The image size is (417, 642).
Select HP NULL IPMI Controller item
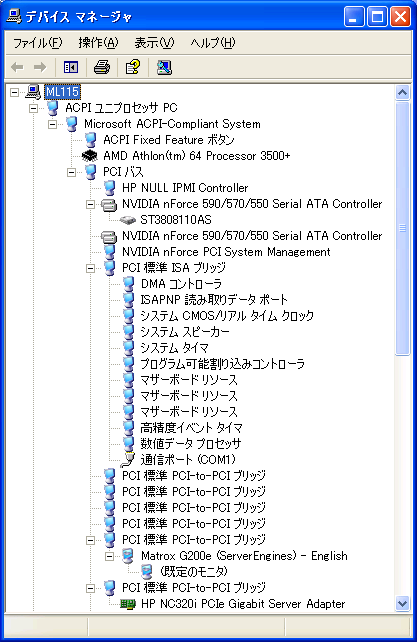[x=185, y=188]
